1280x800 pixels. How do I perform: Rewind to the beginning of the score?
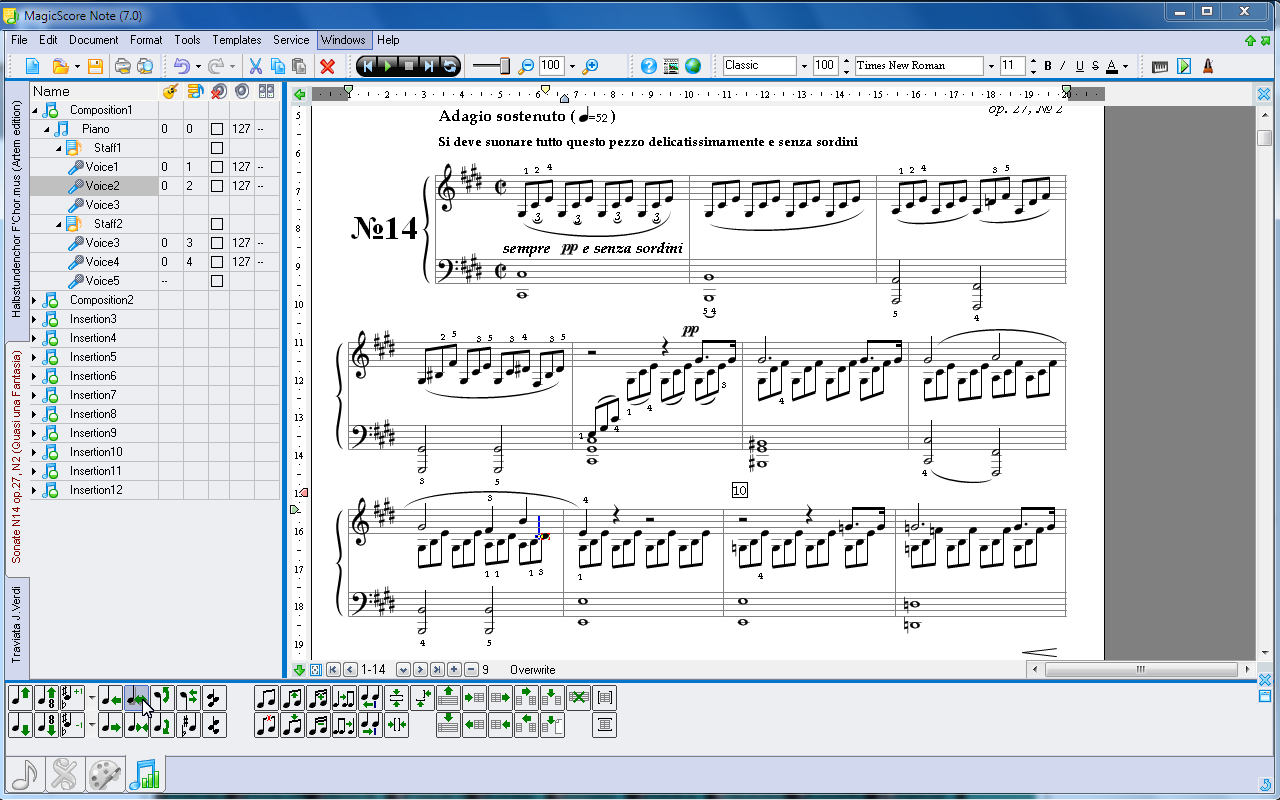(x=368, y=66)
